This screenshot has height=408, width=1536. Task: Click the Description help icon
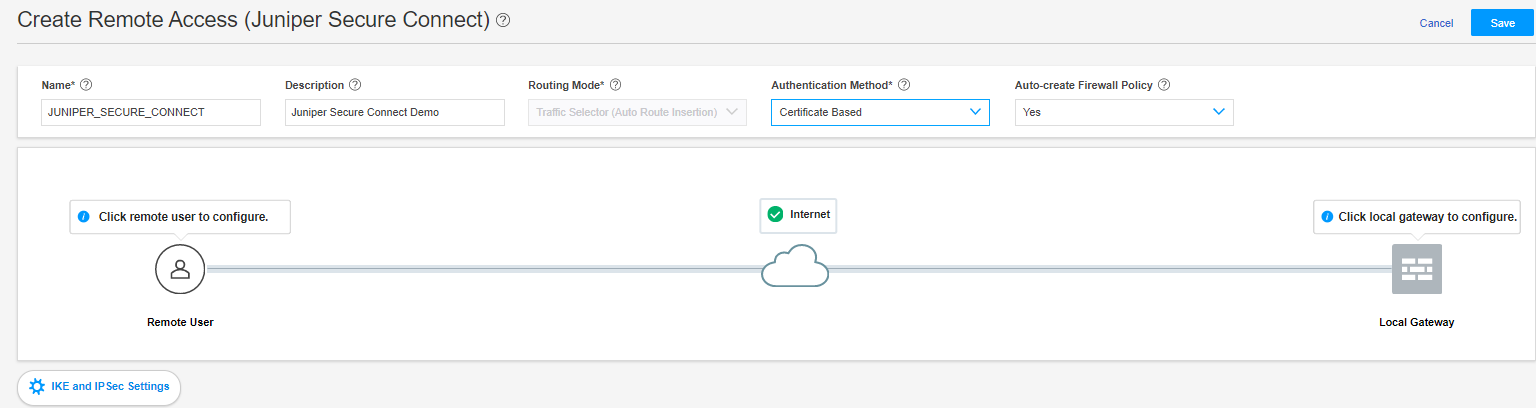point(355,85)
